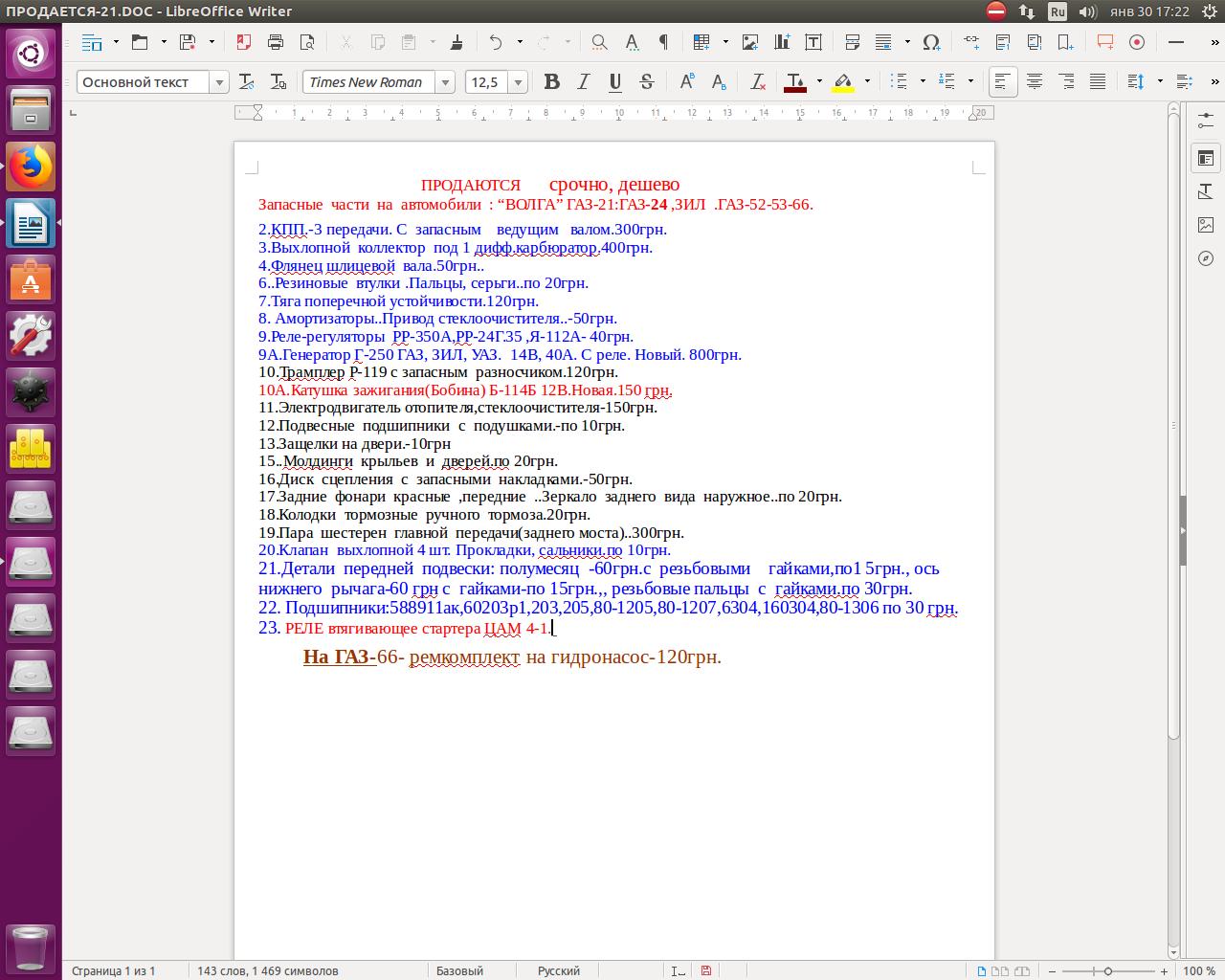
Task: Toggle Record Changes button
Action: (x=1137, y=42)
